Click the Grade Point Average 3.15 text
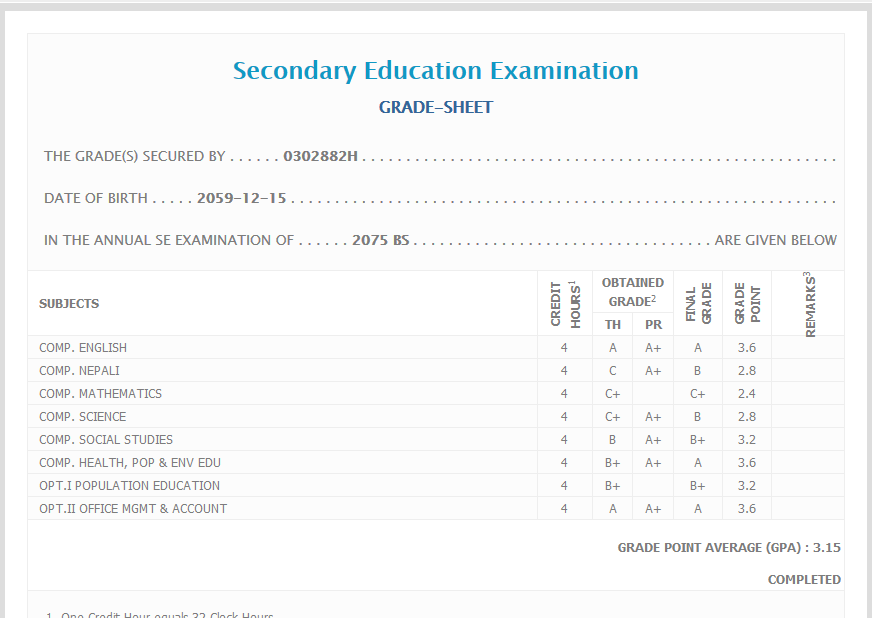This screenshot has height=618, width=872. [x=728, y=548]
